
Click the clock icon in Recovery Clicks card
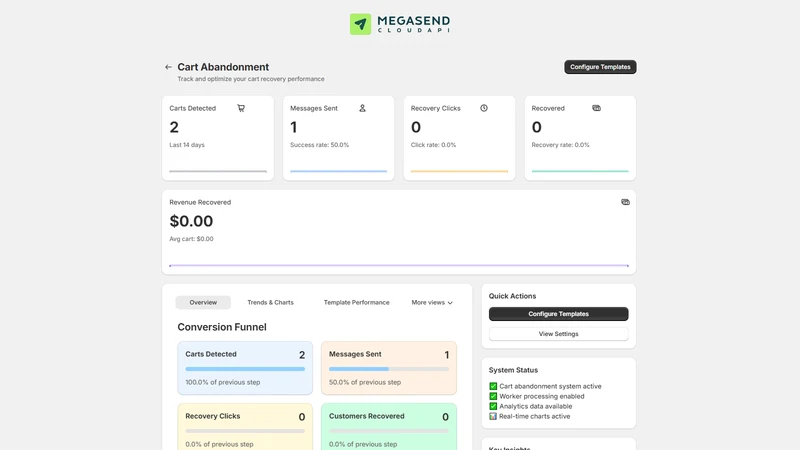pos(484,108)
